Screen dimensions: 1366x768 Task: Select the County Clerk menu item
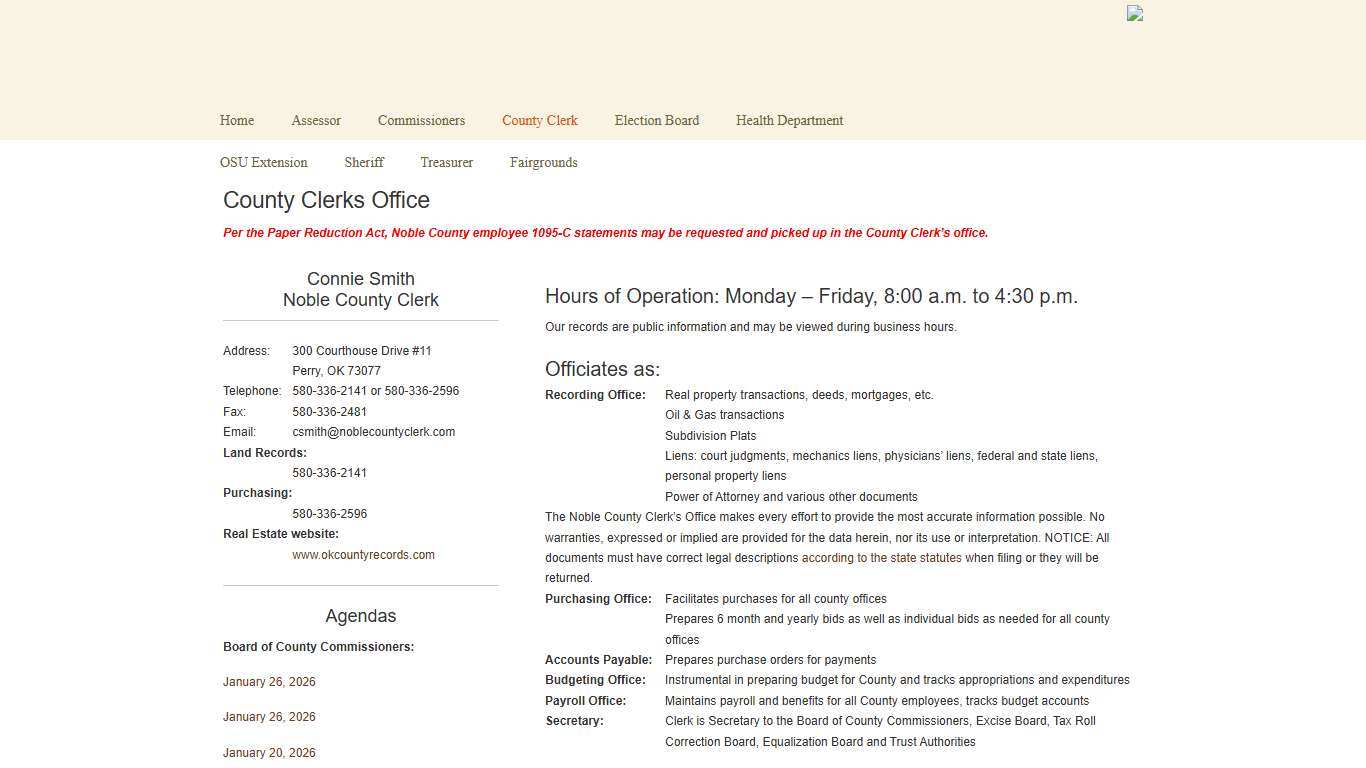coord(539,120)
